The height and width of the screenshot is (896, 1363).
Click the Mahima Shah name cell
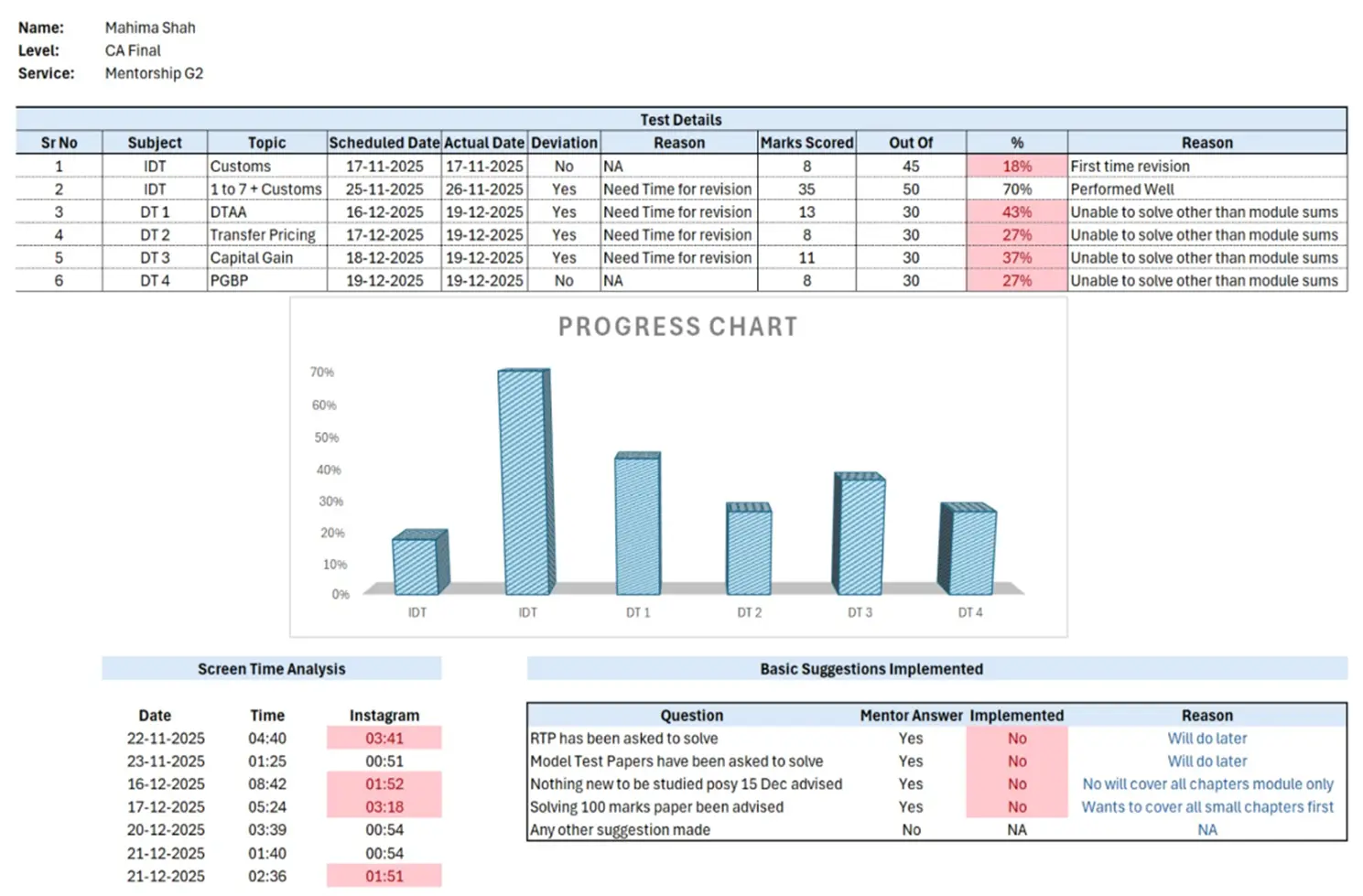click(150, 27)
